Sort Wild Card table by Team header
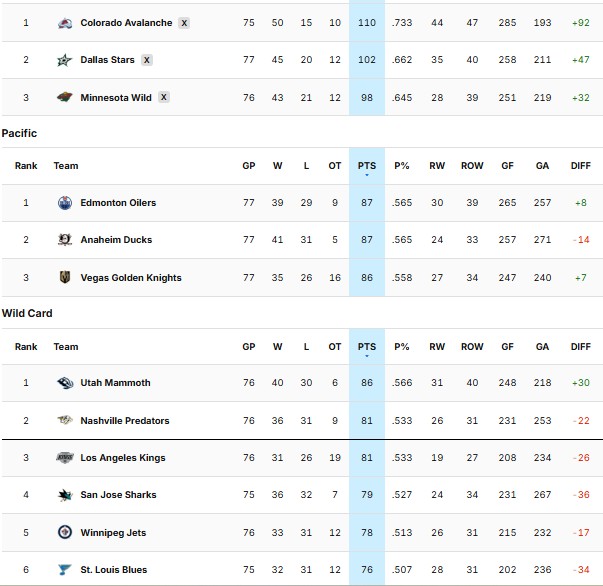Screen dimensions: 603x586 [x=66, y=347]
